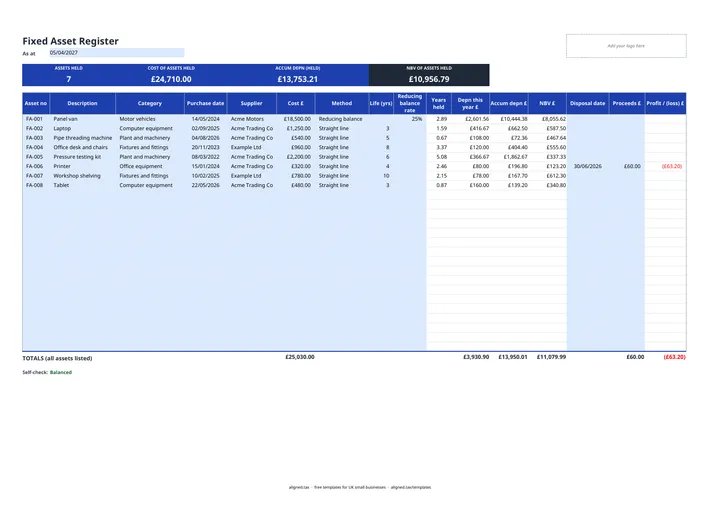Click the Asset no column header
The width and height of the screenshot is (720, 509).
click(x=36, y=103)
